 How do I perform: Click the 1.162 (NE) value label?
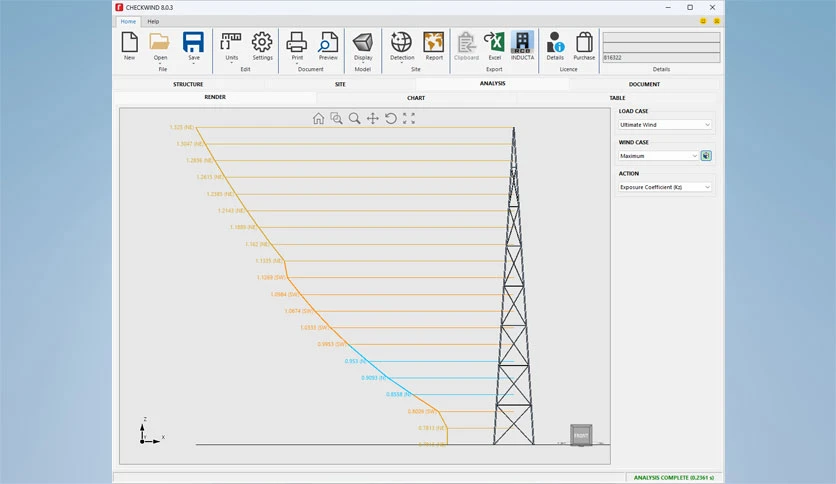coord(258,244)
